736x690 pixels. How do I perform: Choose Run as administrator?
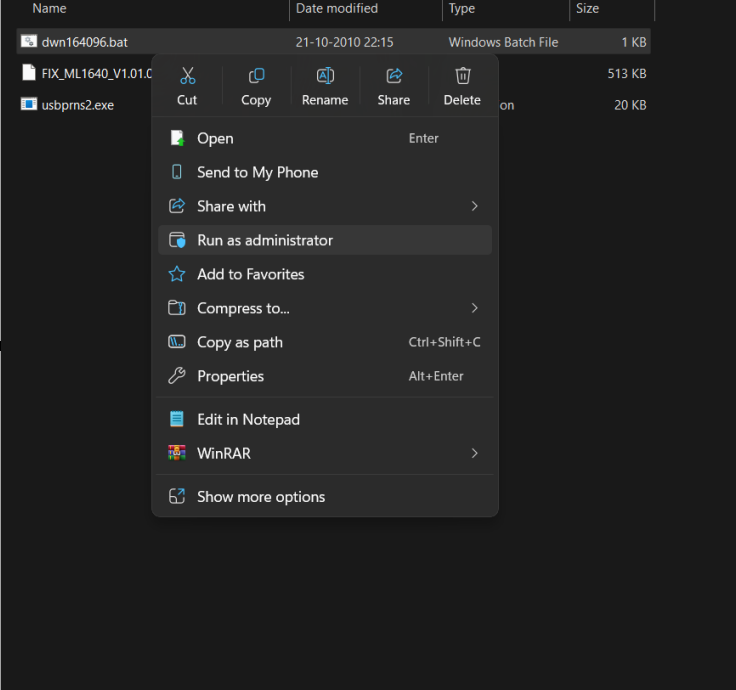(265, 240)
